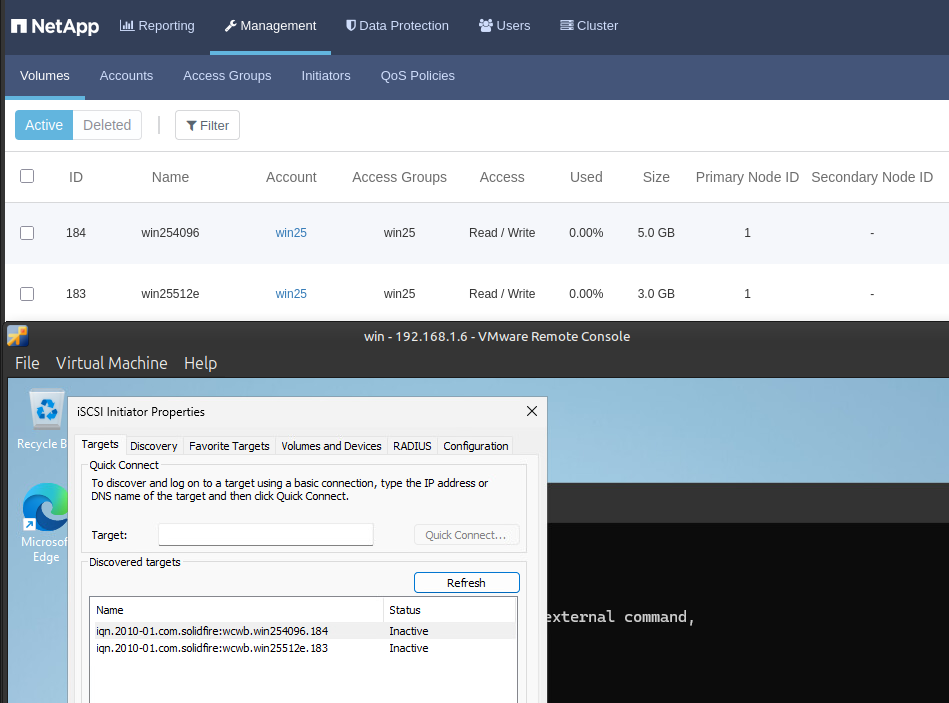Switch to Volumes and Devices tab

coord(331,446)
